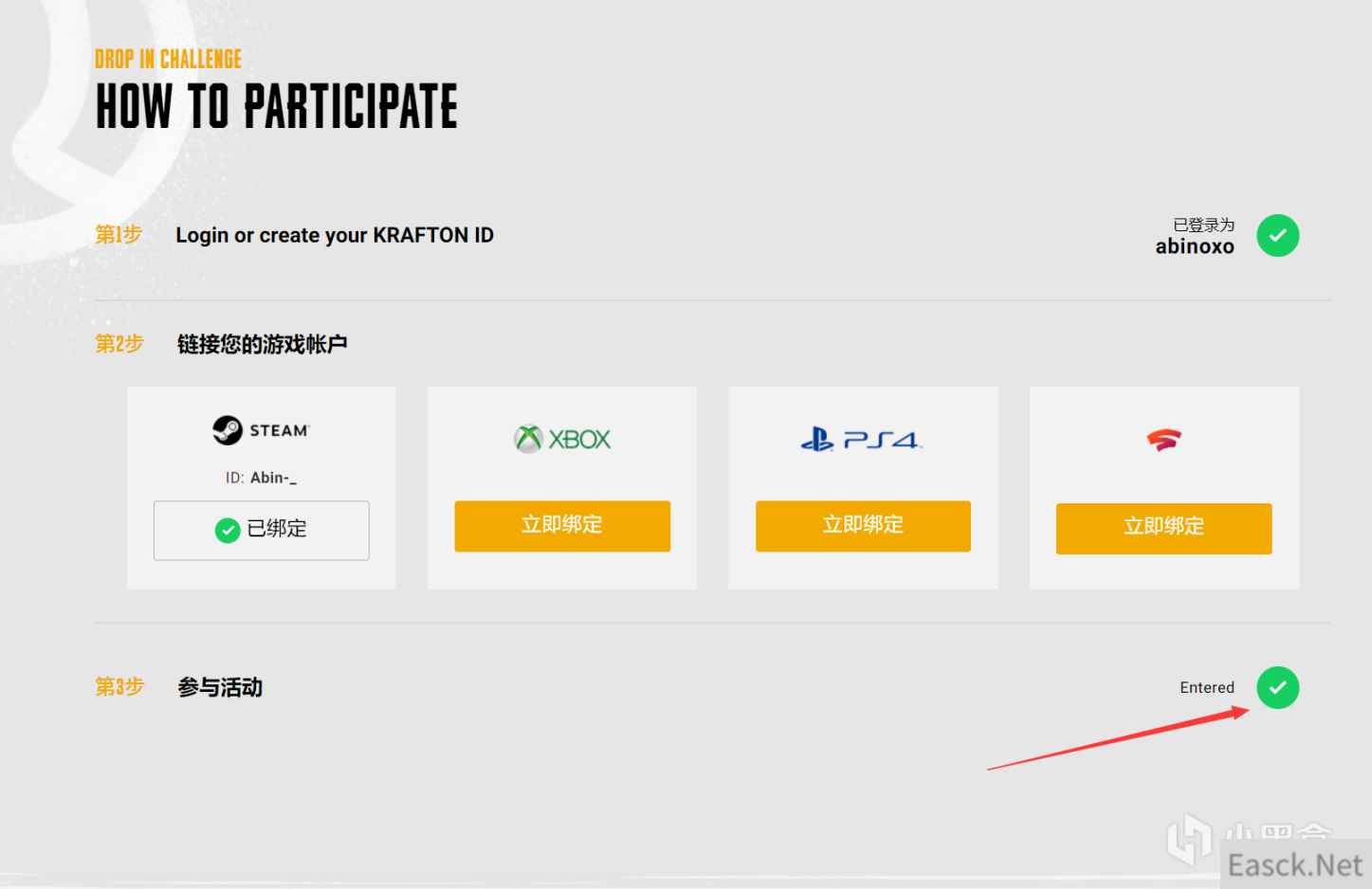This screenshot has height=889, width=1372.
Task: Click the 'Entered' status text
Action: pos(1207,687)
